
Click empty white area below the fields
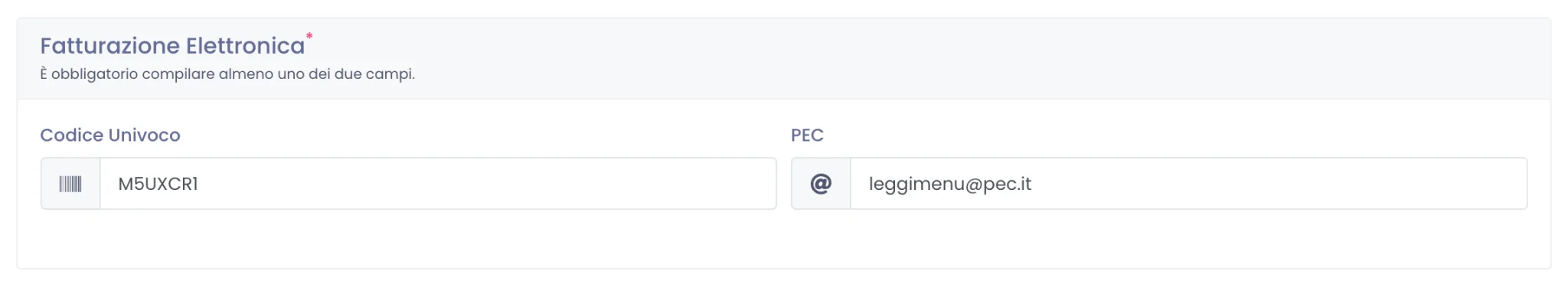click(x=784, y=239)
